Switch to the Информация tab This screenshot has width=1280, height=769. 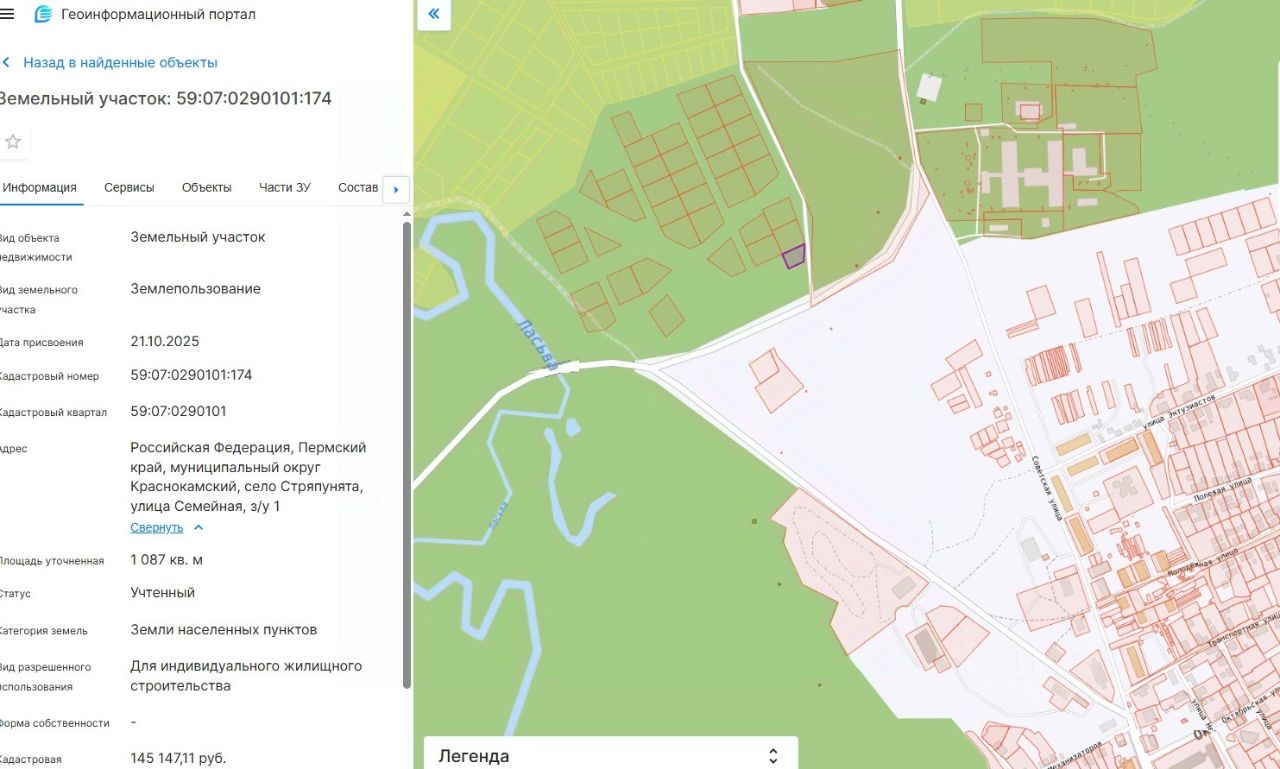coord(40,187)
